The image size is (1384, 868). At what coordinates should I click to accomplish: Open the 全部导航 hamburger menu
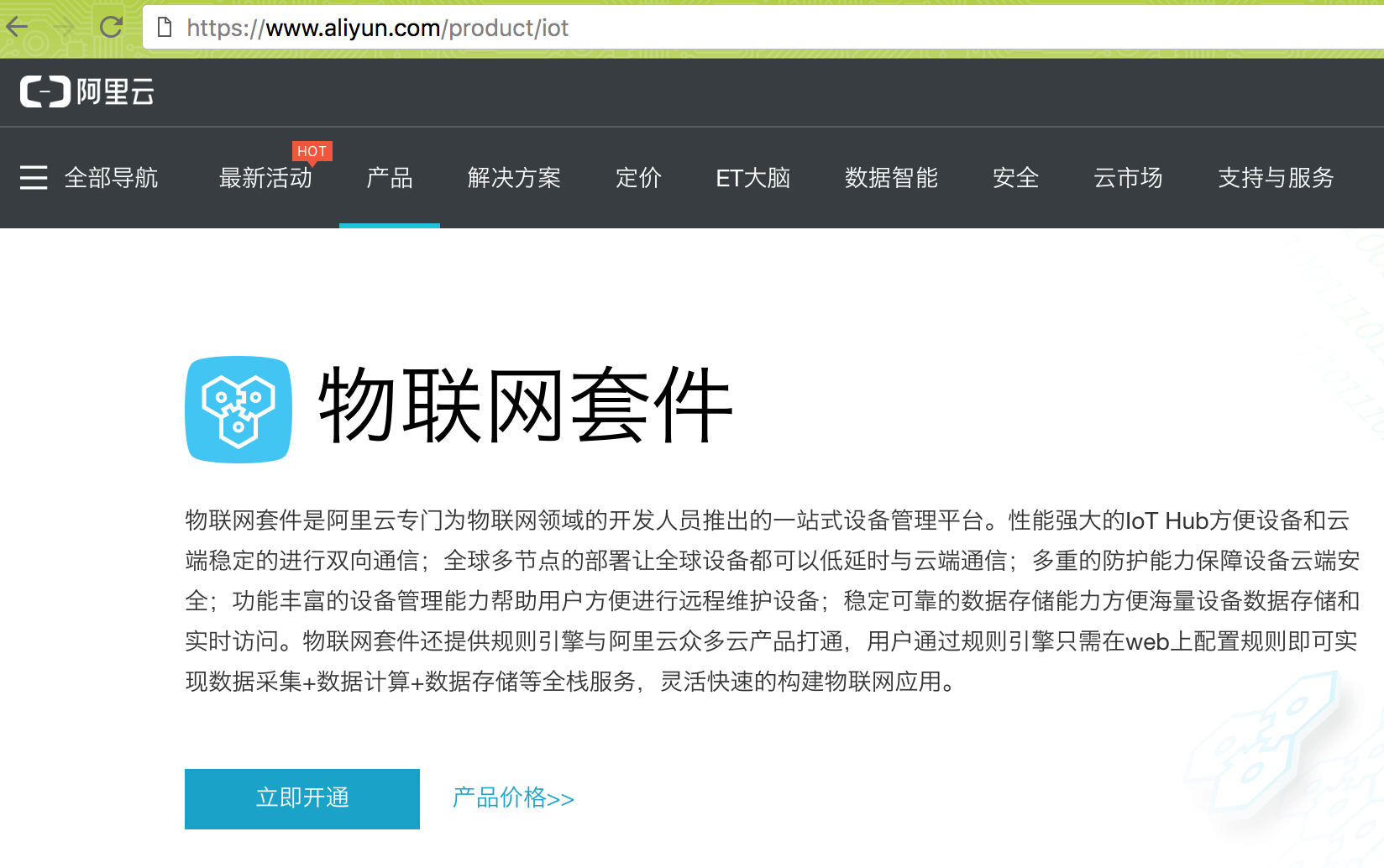34,178
